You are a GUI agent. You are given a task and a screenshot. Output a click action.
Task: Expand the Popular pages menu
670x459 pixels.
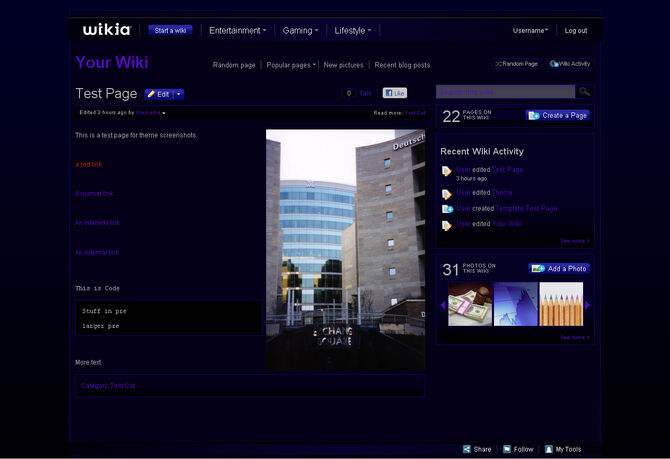pyautogui.click(x=291, y=65)
